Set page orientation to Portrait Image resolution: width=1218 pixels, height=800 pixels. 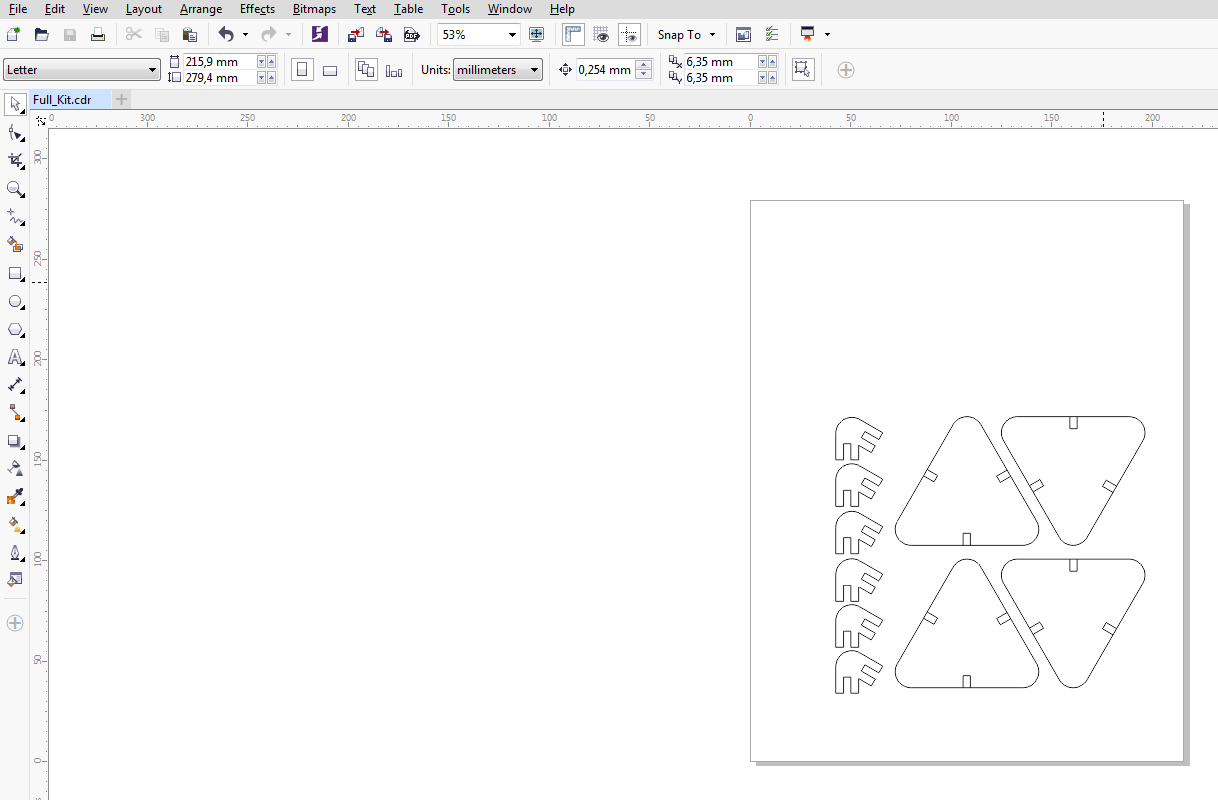[302, 70]
